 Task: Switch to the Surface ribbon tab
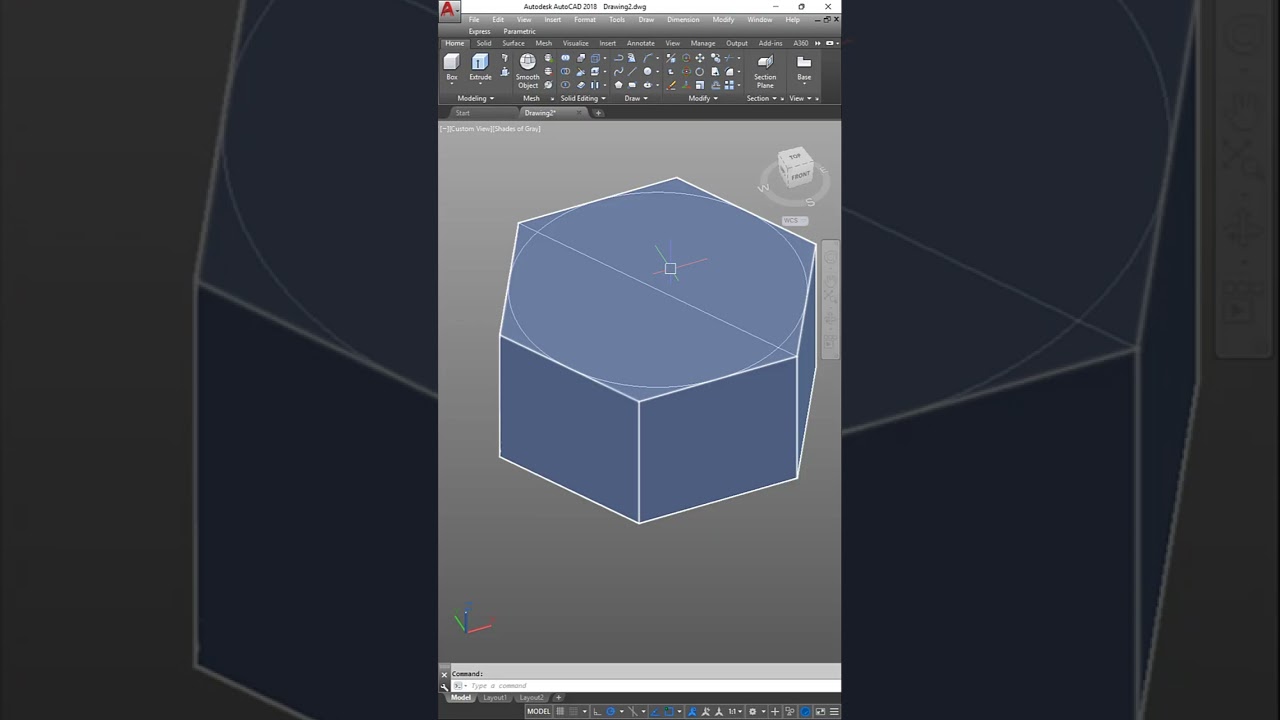513,43
